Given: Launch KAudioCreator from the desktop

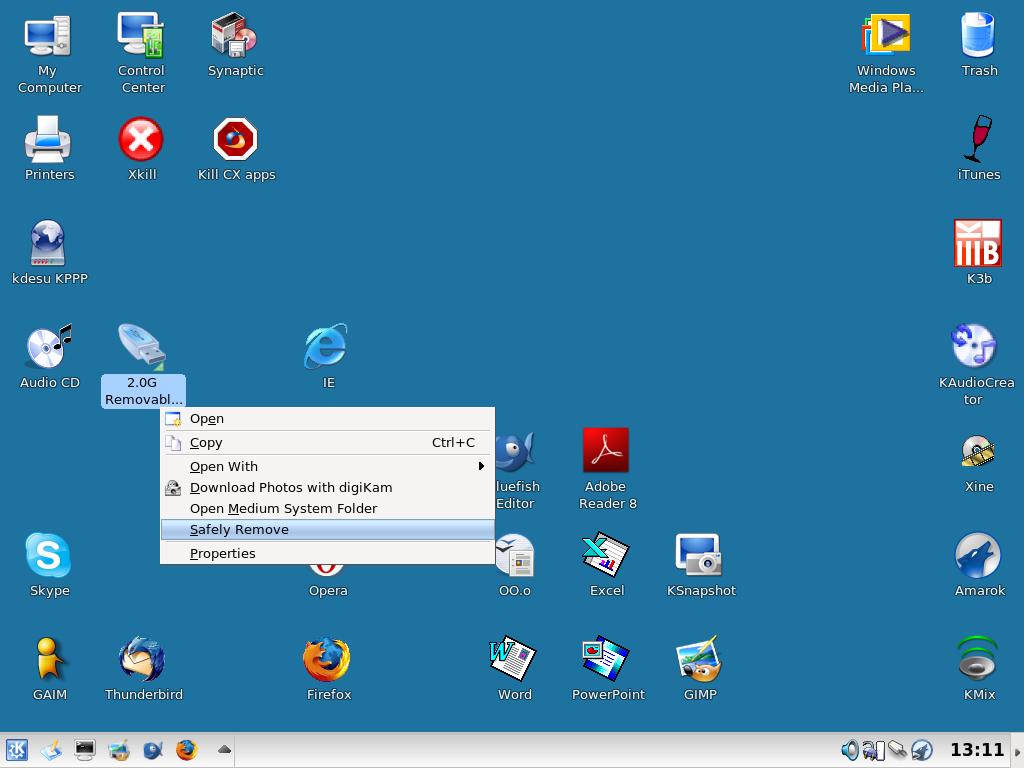Looking at the screenshot, I should 974,346.
